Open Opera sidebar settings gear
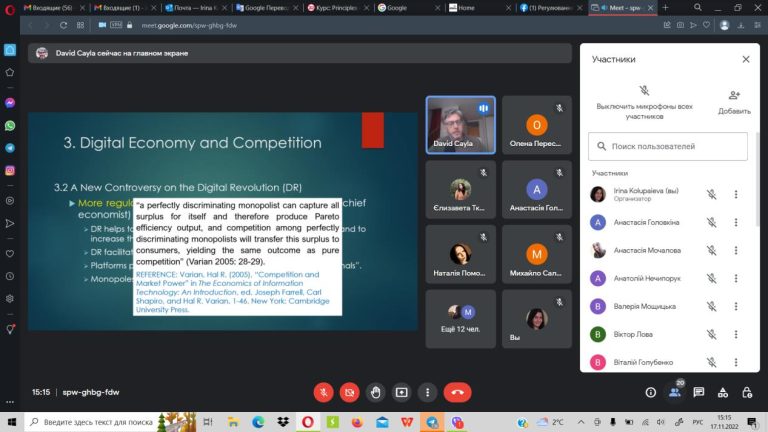Viewport: 768px width, 432px height. point(10,299)
